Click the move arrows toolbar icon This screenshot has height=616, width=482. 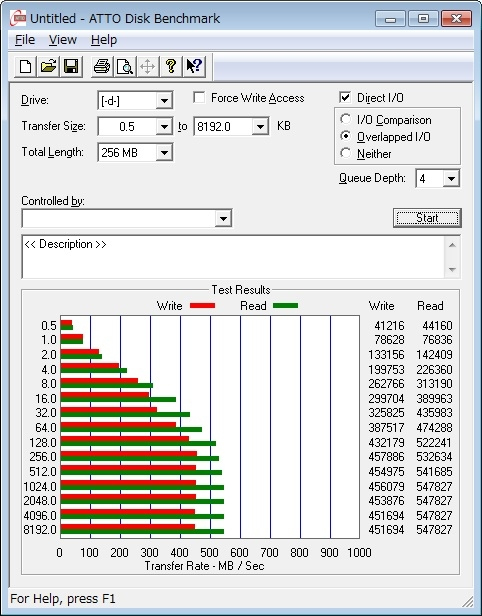point(147,66)
